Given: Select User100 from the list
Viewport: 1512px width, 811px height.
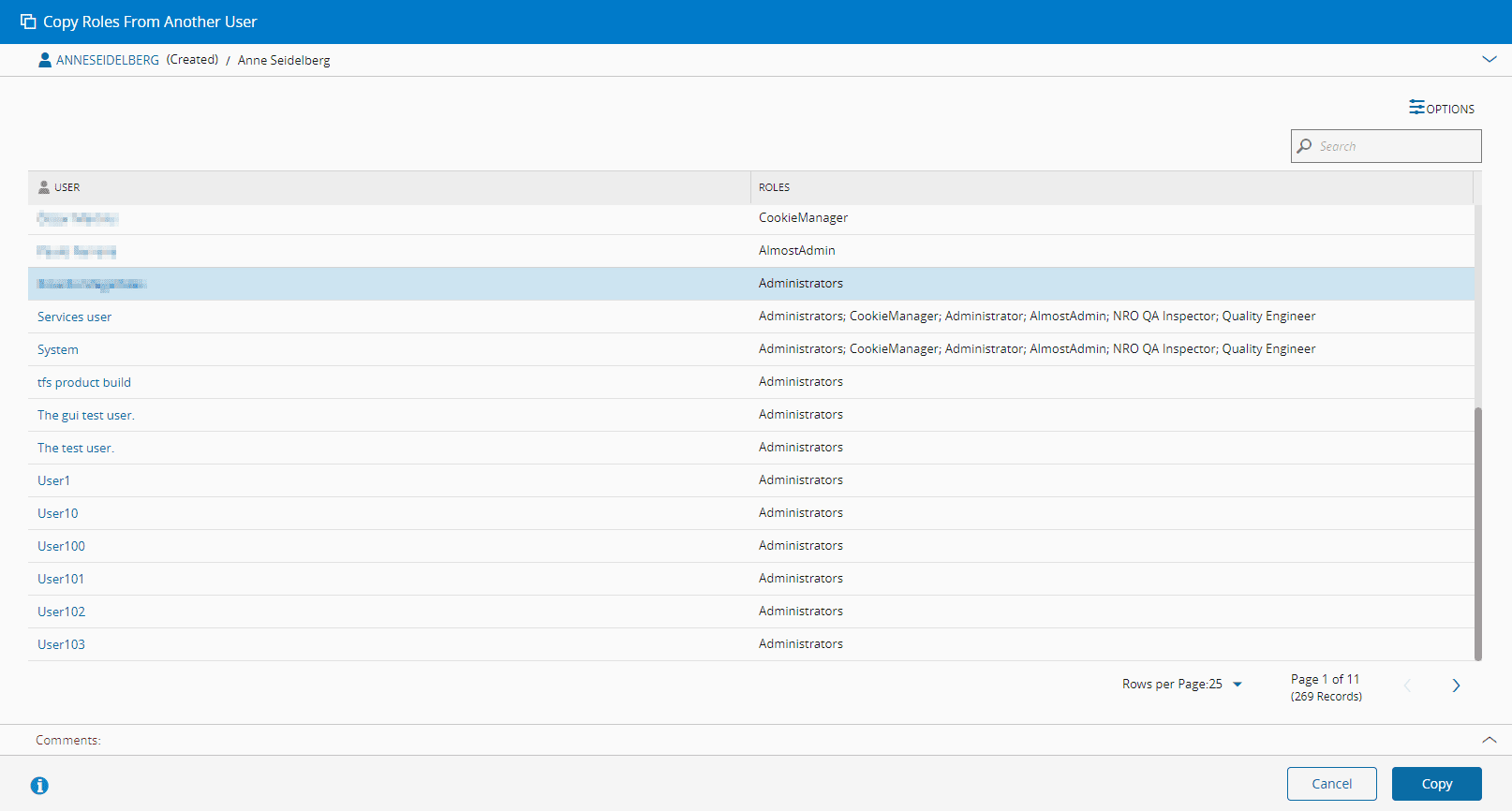Looking at the screenshot, I should 61,546.
